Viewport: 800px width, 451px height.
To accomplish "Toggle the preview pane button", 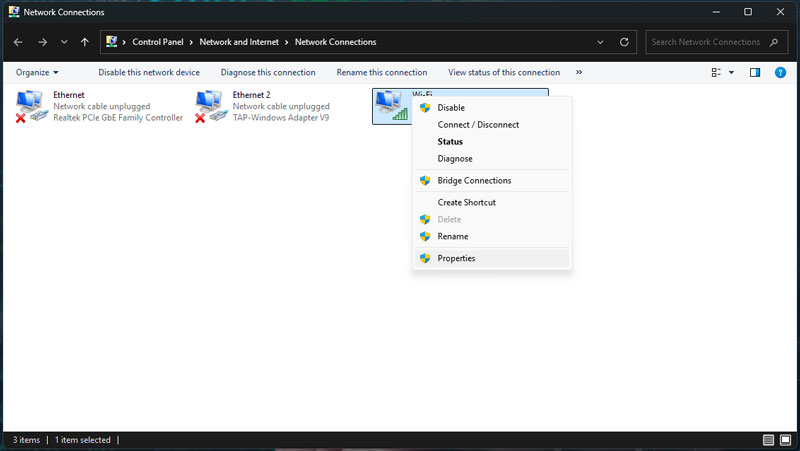I will tap(755, 72).
